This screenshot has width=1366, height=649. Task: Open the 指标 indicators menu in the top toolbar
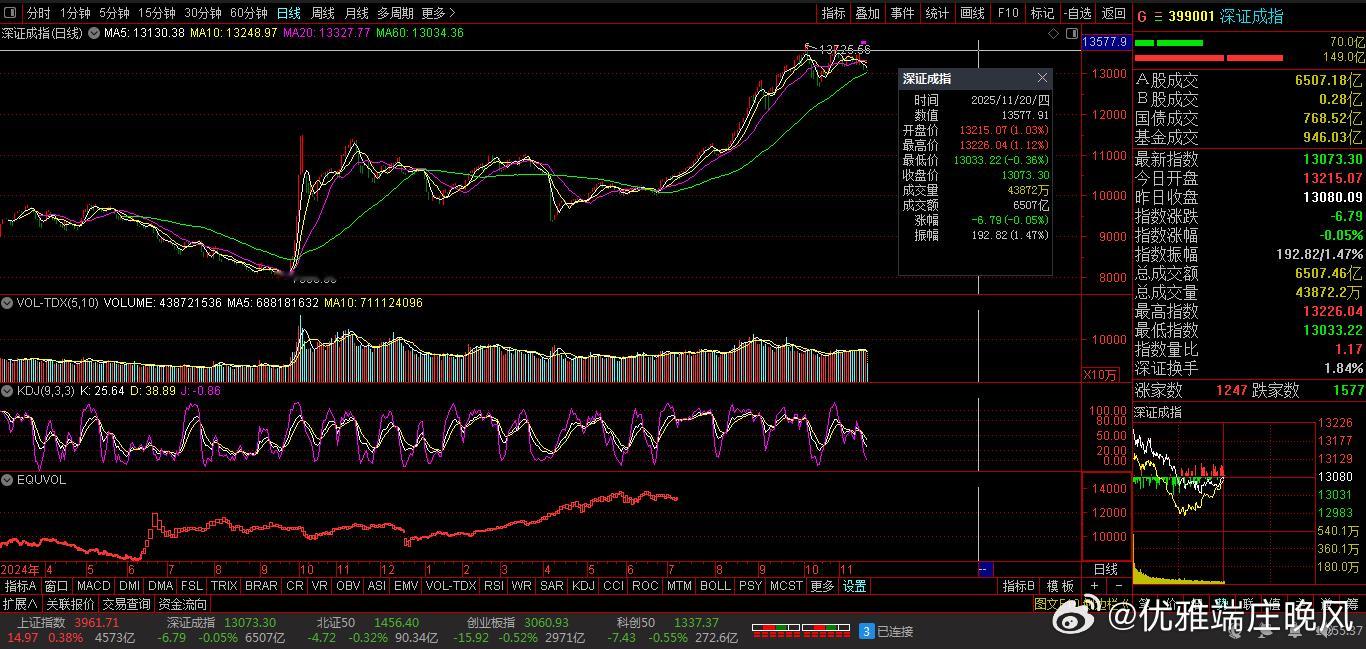point(833,13)
